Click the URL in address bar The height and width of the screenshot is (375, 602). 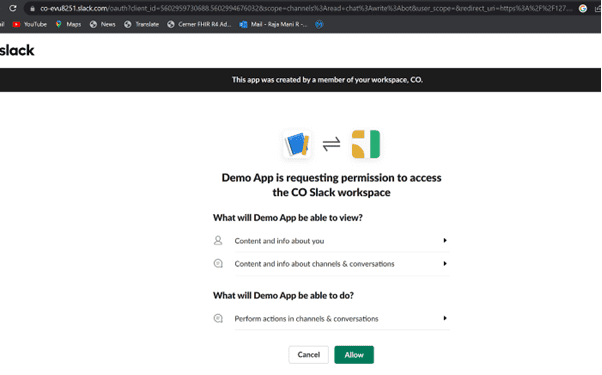[306, 8]
